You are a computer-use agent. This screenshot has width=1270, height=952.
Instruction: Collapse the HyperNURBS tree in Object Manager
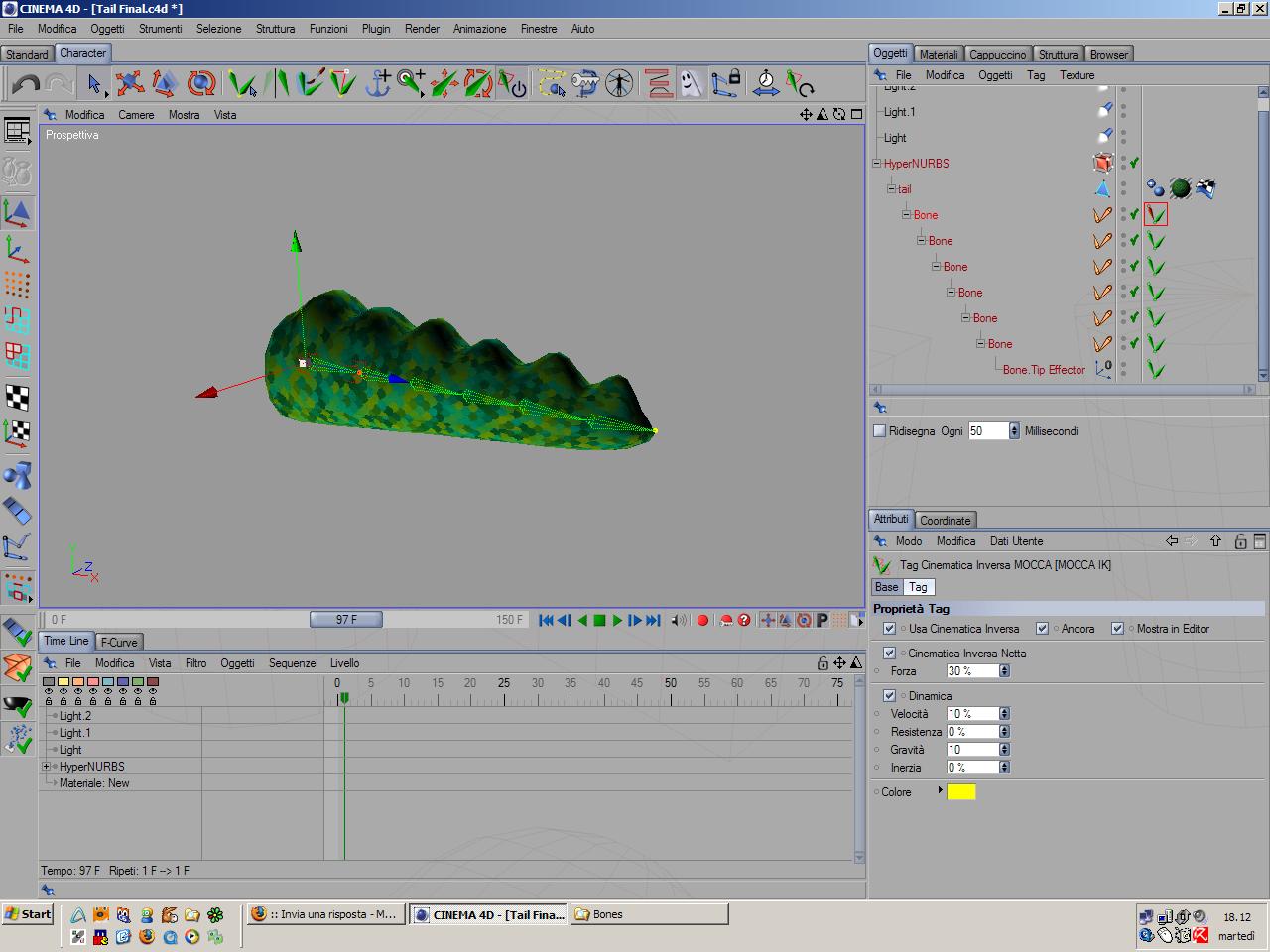pos(877,164)
